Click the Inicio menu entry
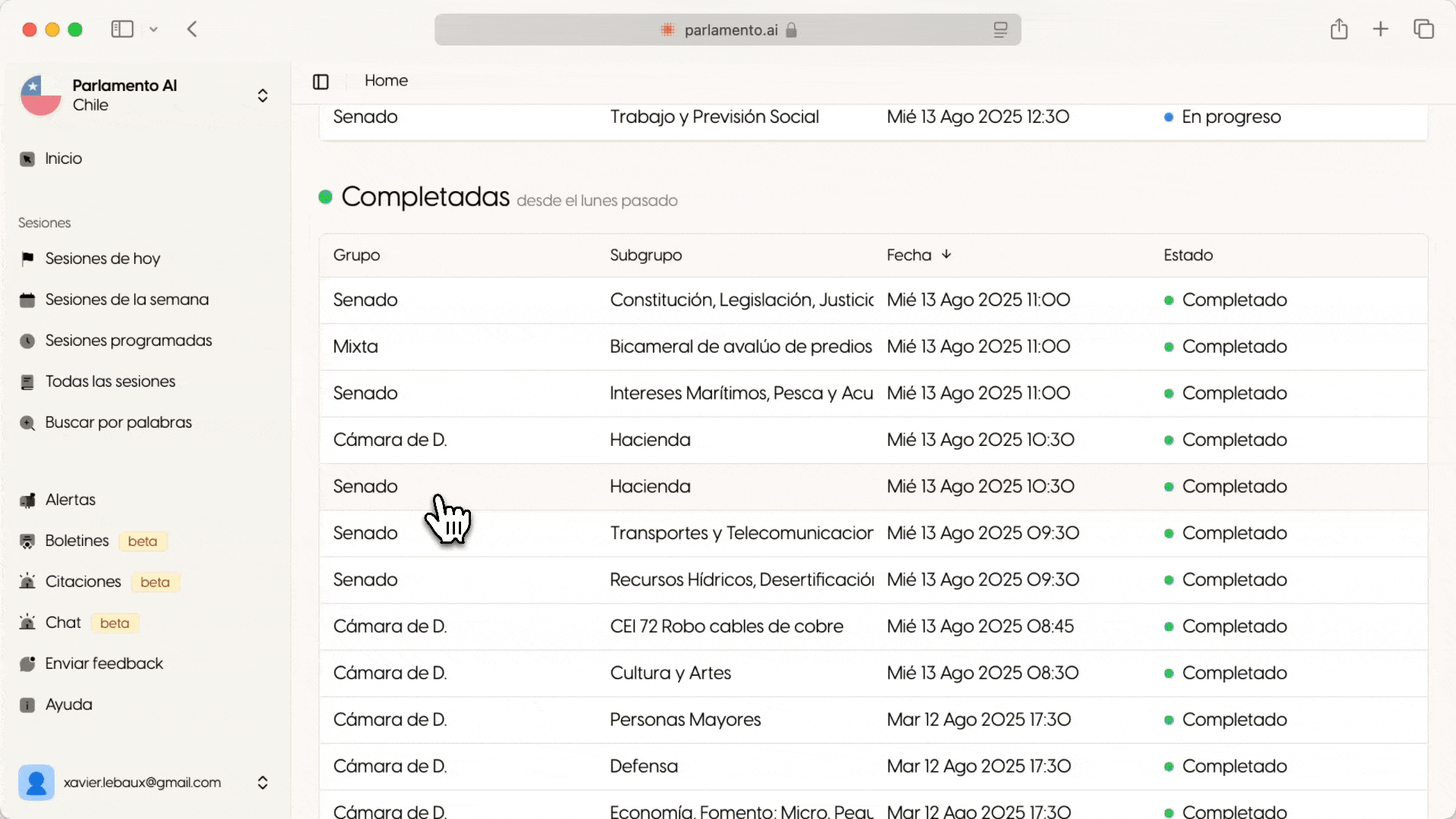 (63, 158)
